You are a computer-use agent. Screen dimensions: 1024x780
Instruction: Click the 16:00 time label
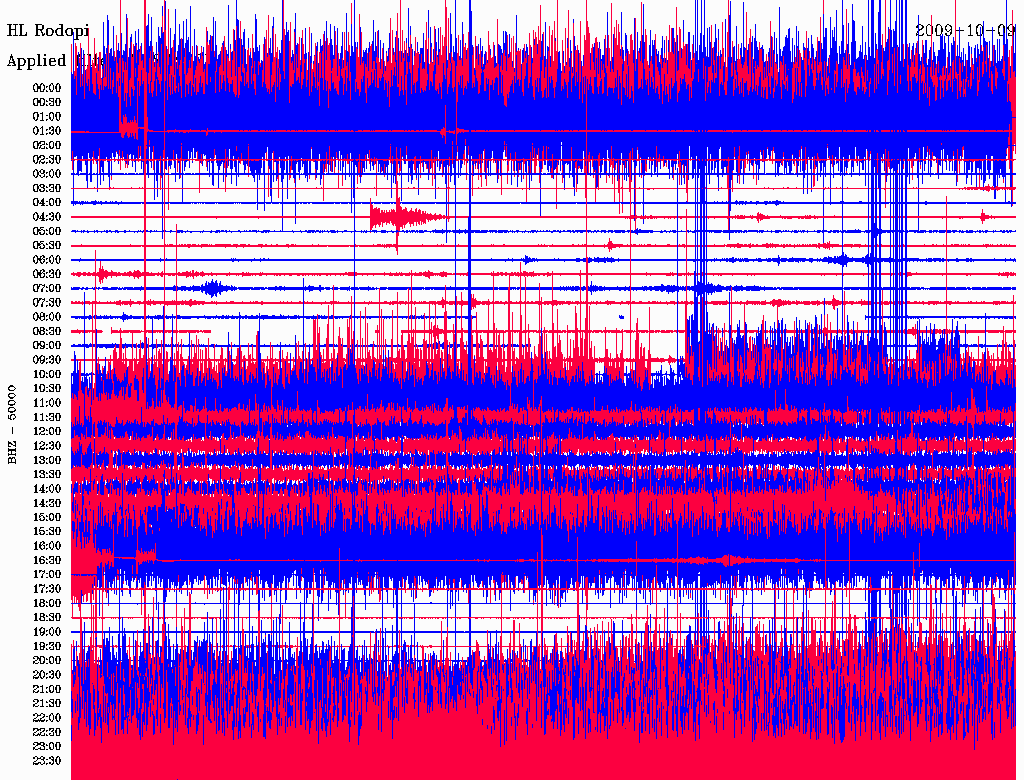(47, 546)
